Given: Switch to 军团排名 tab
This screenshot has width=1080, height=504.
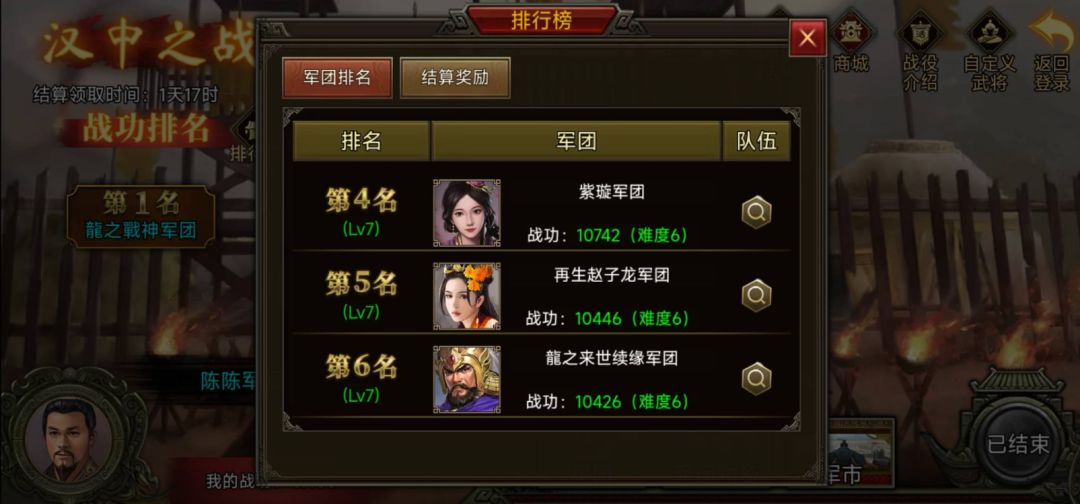Looking at the screenshot, I should pos(337,77).
